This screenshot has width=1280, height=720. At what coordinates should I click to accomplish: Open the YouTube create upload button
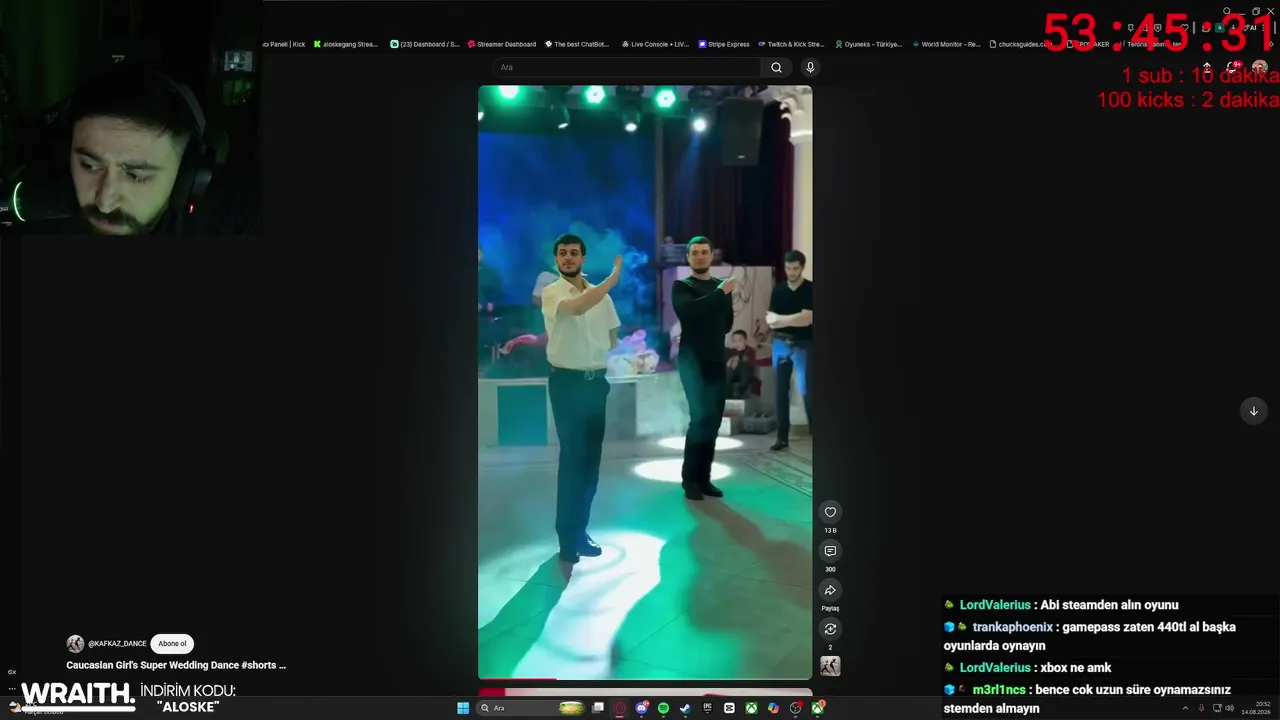point(1207,67)
